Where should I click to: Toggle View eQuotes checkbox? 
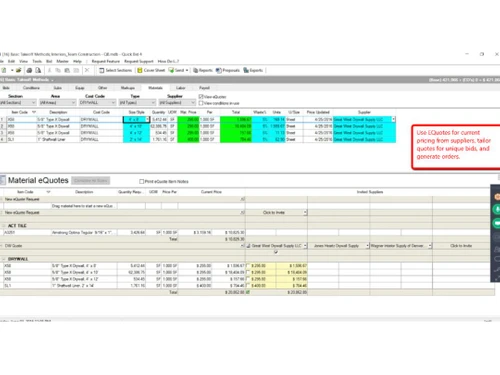[201, 96]
